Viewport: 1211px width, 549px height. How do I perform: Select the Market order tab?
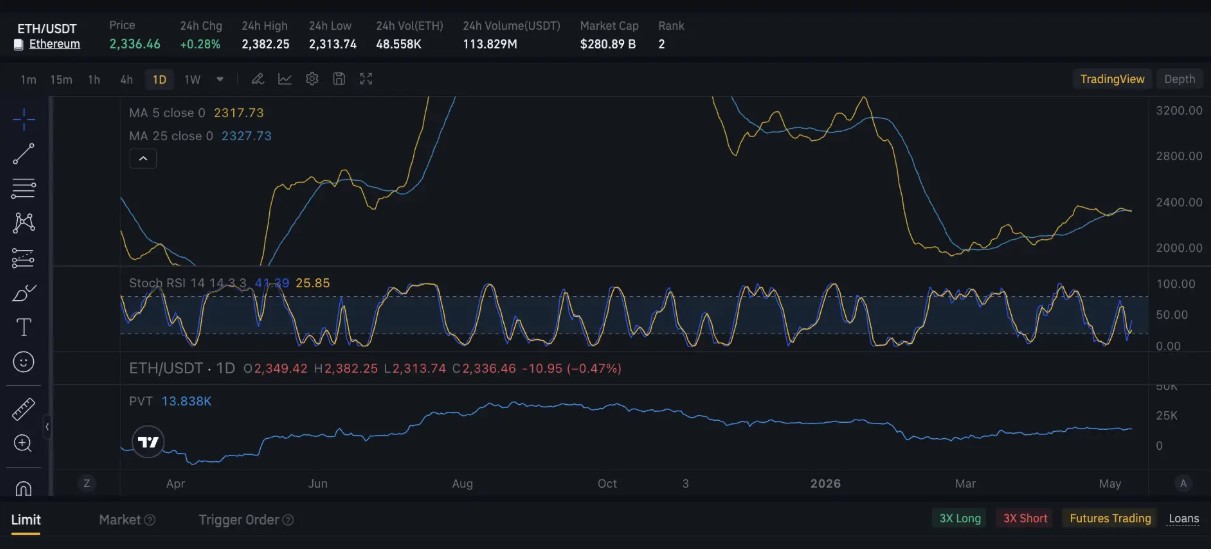pos(127,519)
